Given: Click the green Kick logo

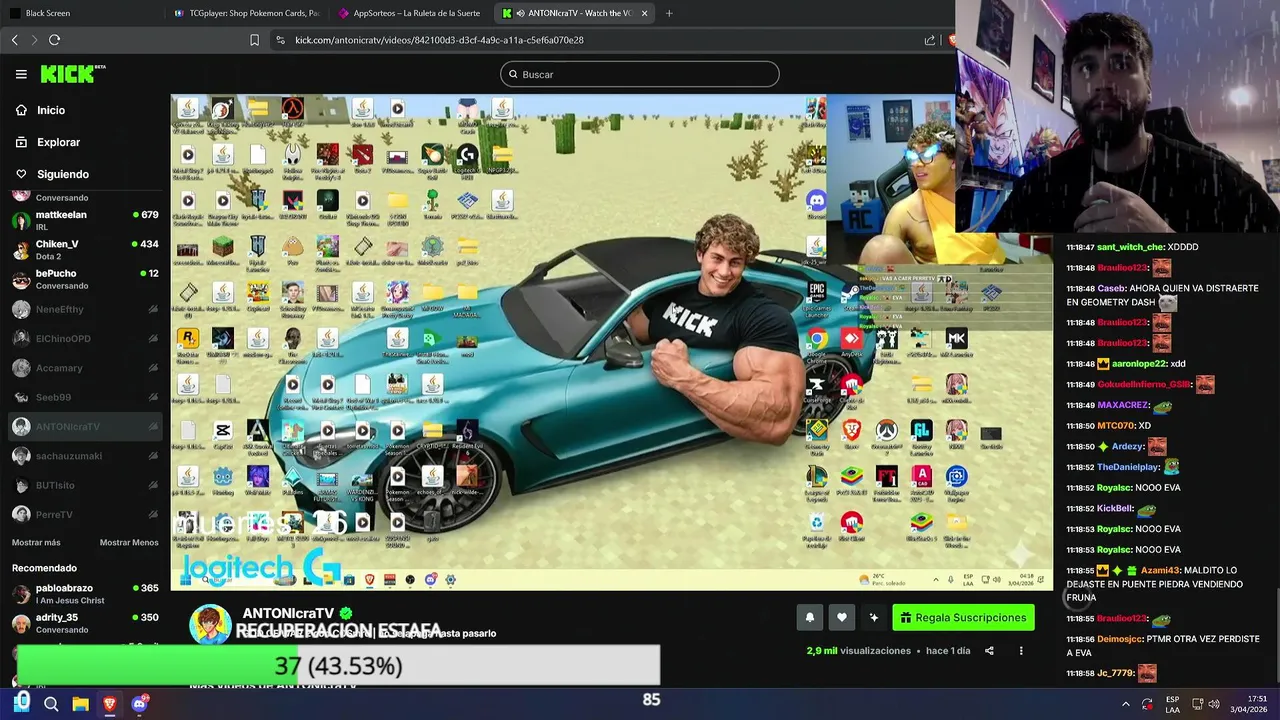Looking at the screenshot, I should [72, 74].
